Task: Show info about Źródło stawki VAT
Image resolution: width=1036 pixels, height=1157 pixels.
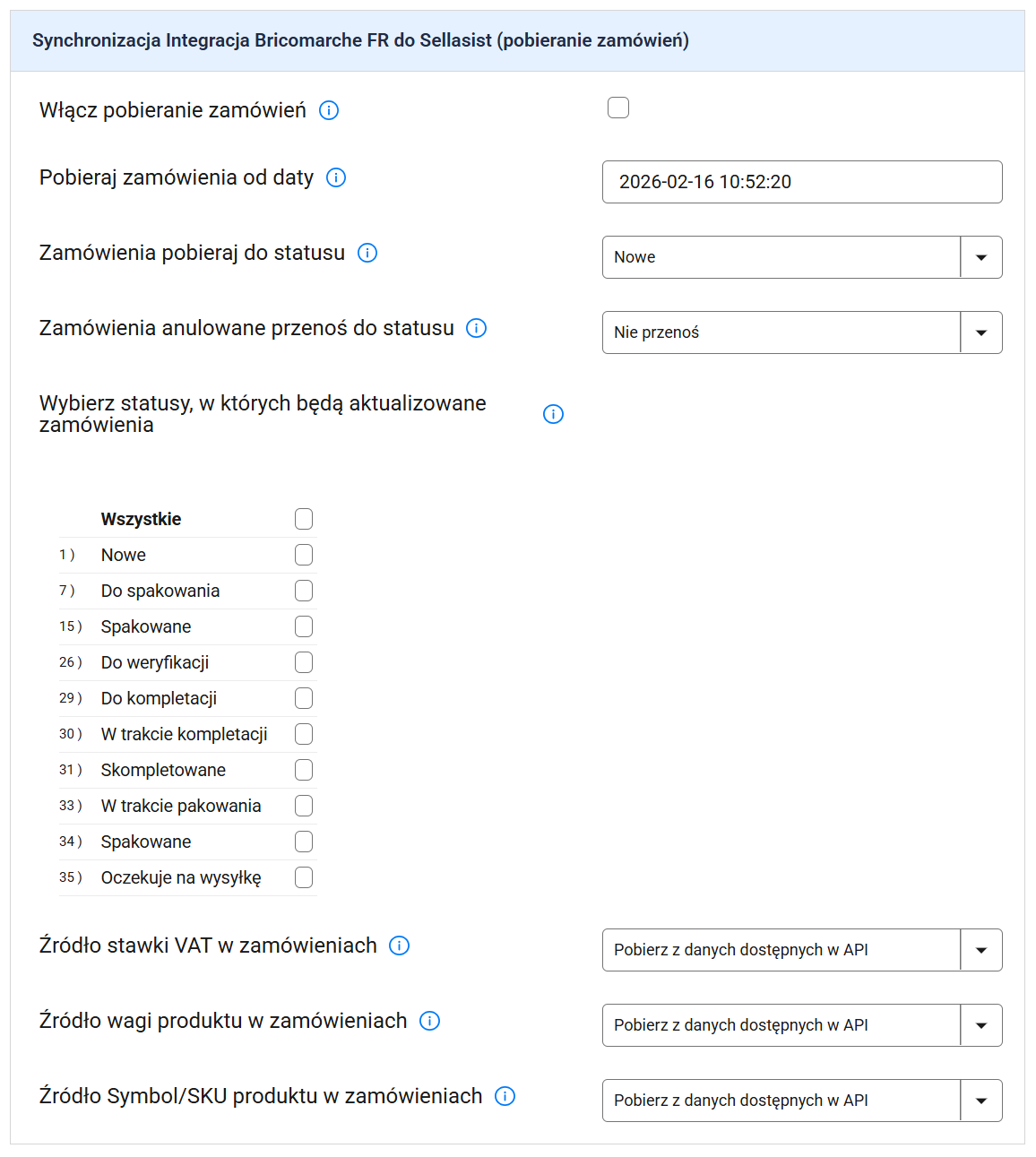Action: pos(400,945)
